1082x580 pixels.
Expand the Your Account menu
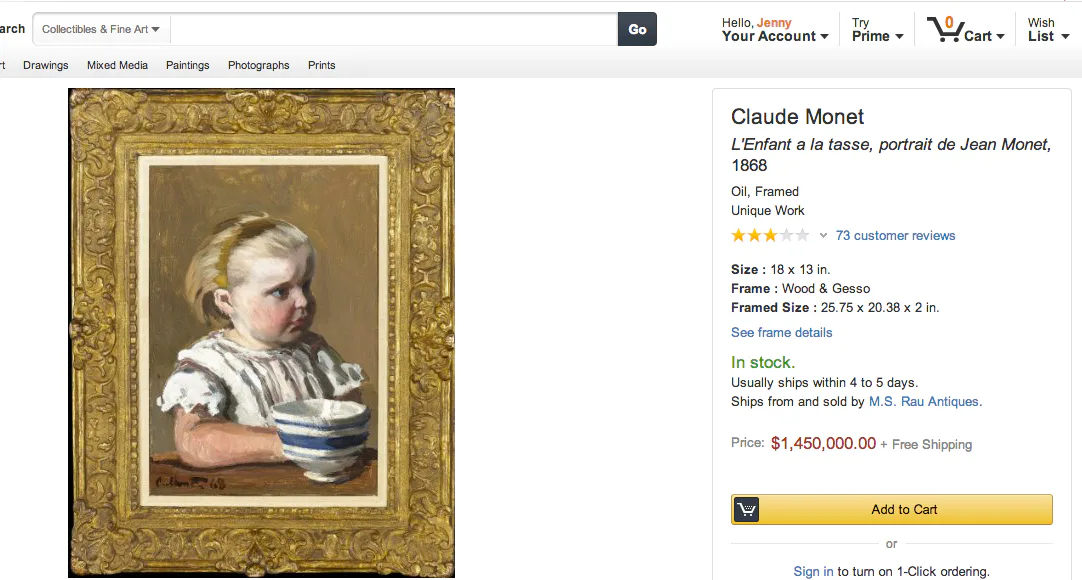pyautogui.click(x=775, y=36)
